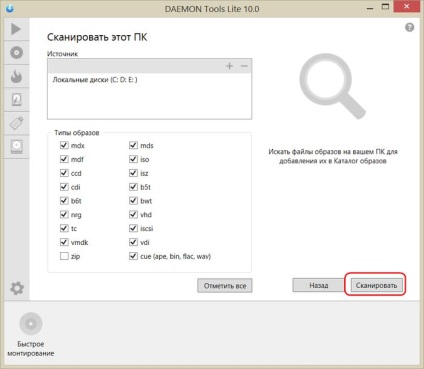
Task: Click the Отметить все button
Action: (225, 286)
